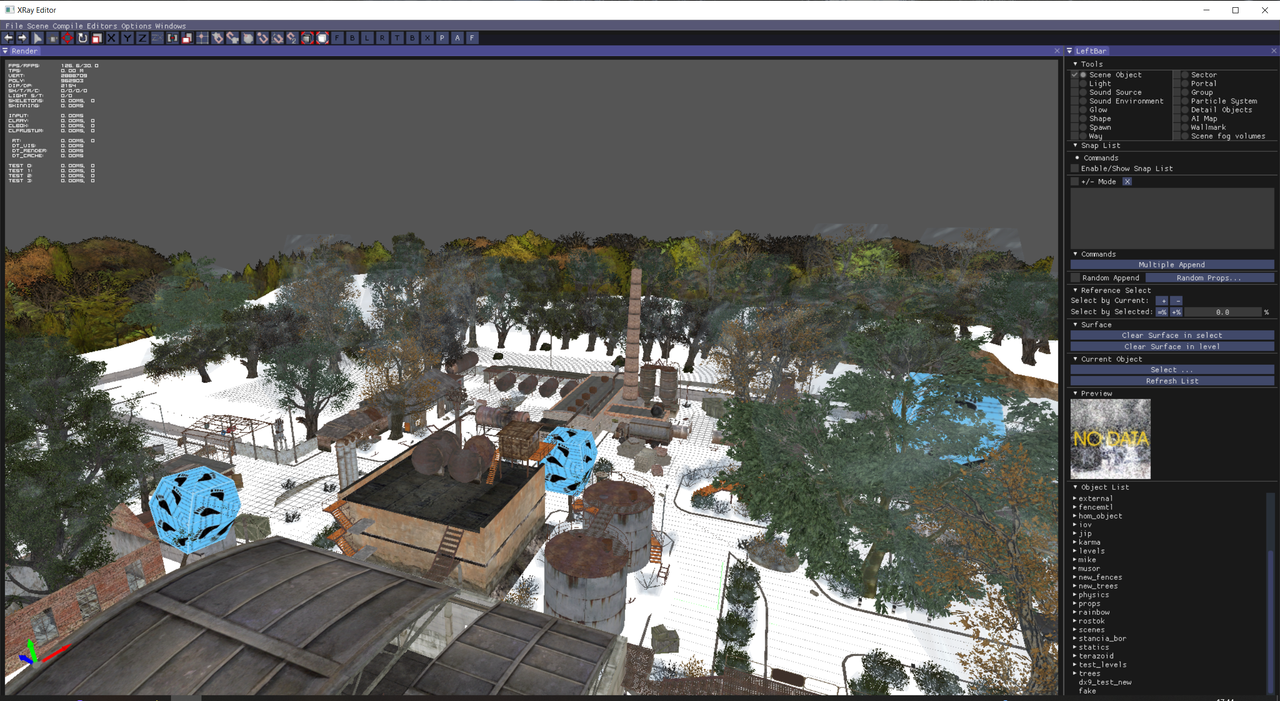Select the AI Map tool radio button
The height and width of the screenshot is (701, 1280).
[1185, 118]
